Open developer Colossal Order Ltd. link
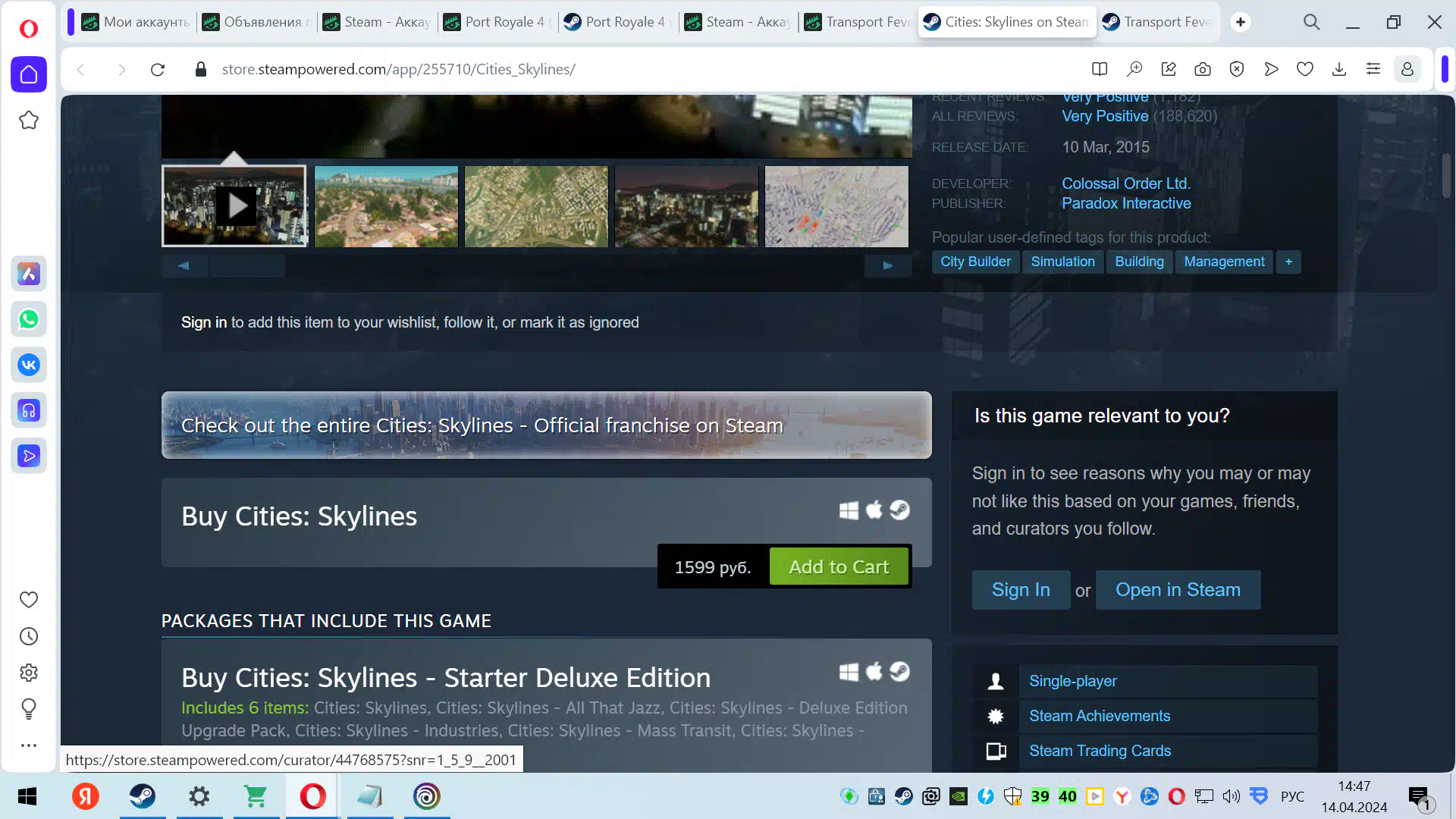Screen dimensions: 1456x819 (1126, 184)
